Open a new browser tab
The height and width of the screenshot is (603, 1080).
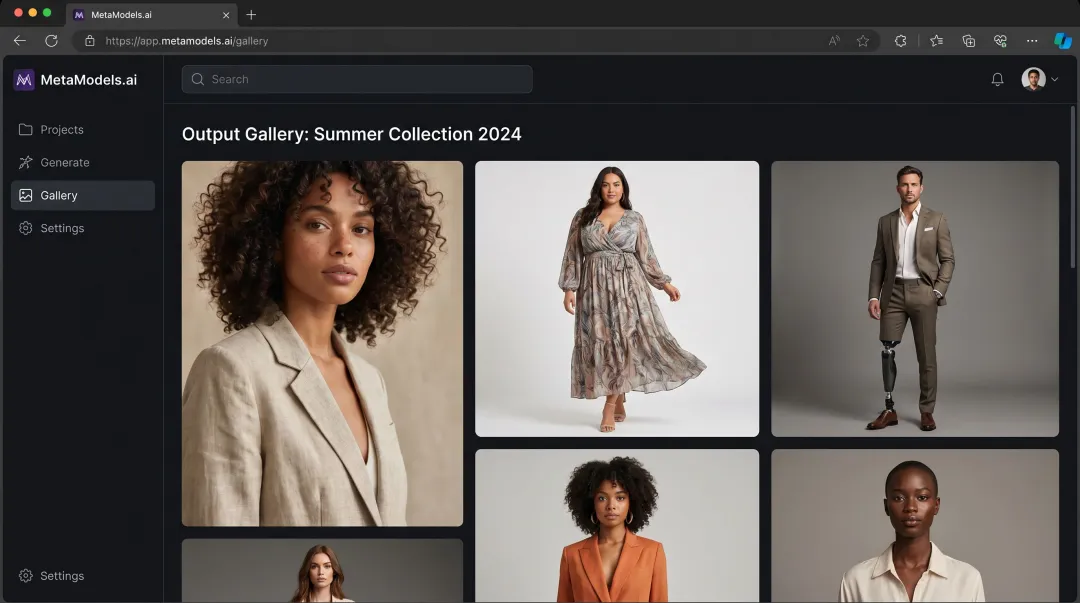pyautogui.click(x=251, y=14)
